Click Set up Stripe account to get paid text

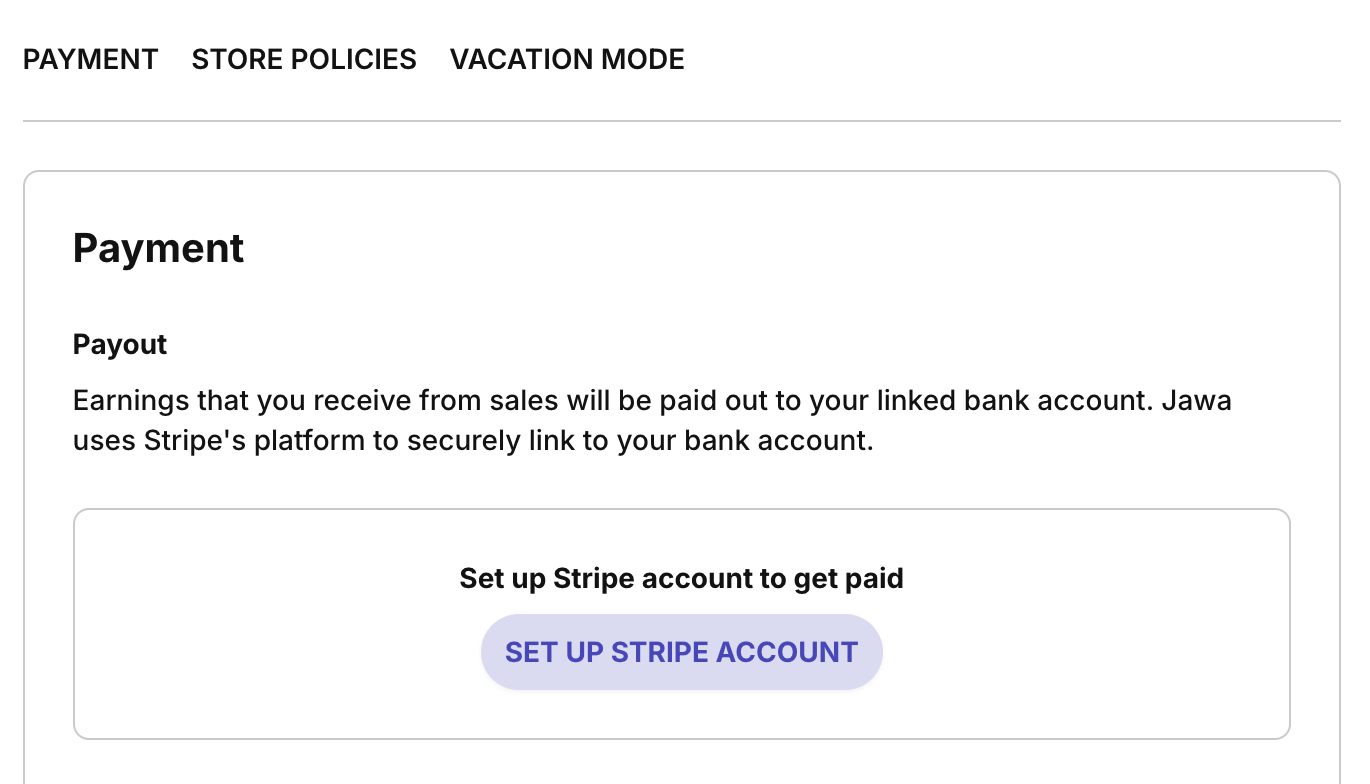click(681, 578)
